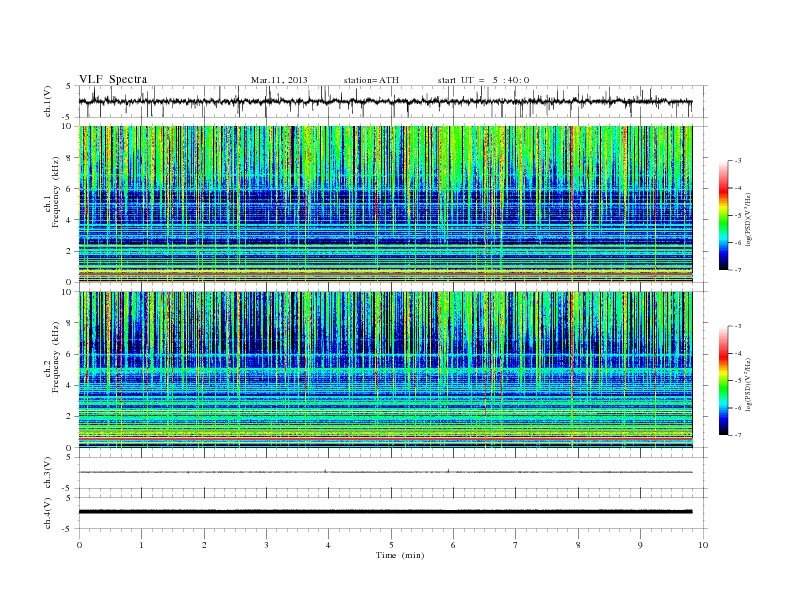Click the "station=ATH" header label

click(x=371, y=80)
